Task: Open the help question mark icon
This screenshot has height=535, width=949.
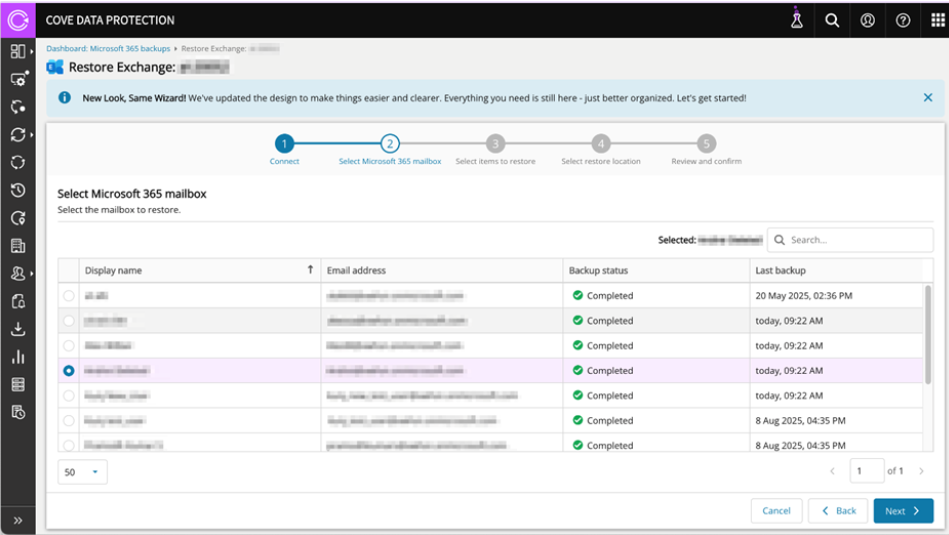Action: coord(903,20)
